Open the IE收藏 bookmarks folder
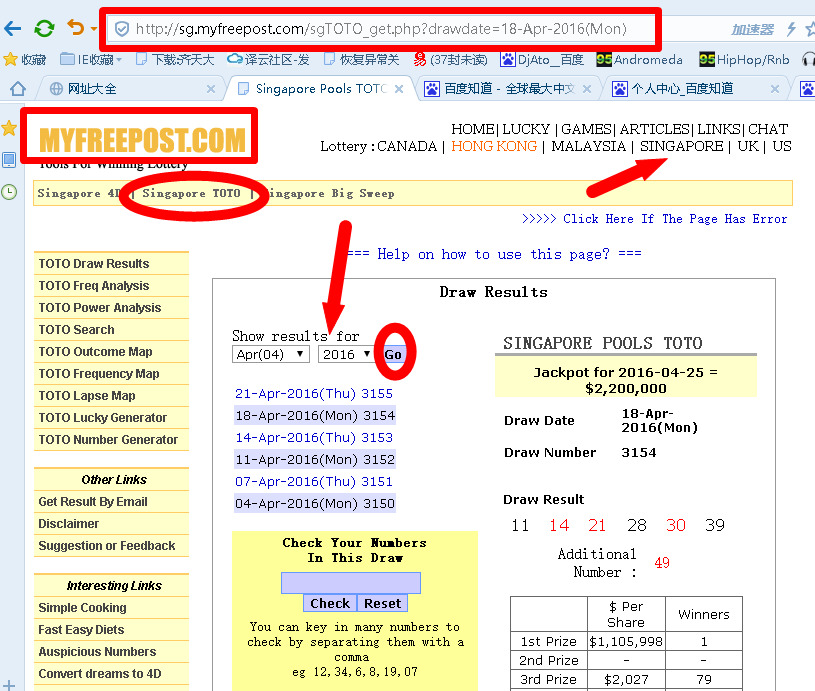815x691 pixels. coord(91,60)
